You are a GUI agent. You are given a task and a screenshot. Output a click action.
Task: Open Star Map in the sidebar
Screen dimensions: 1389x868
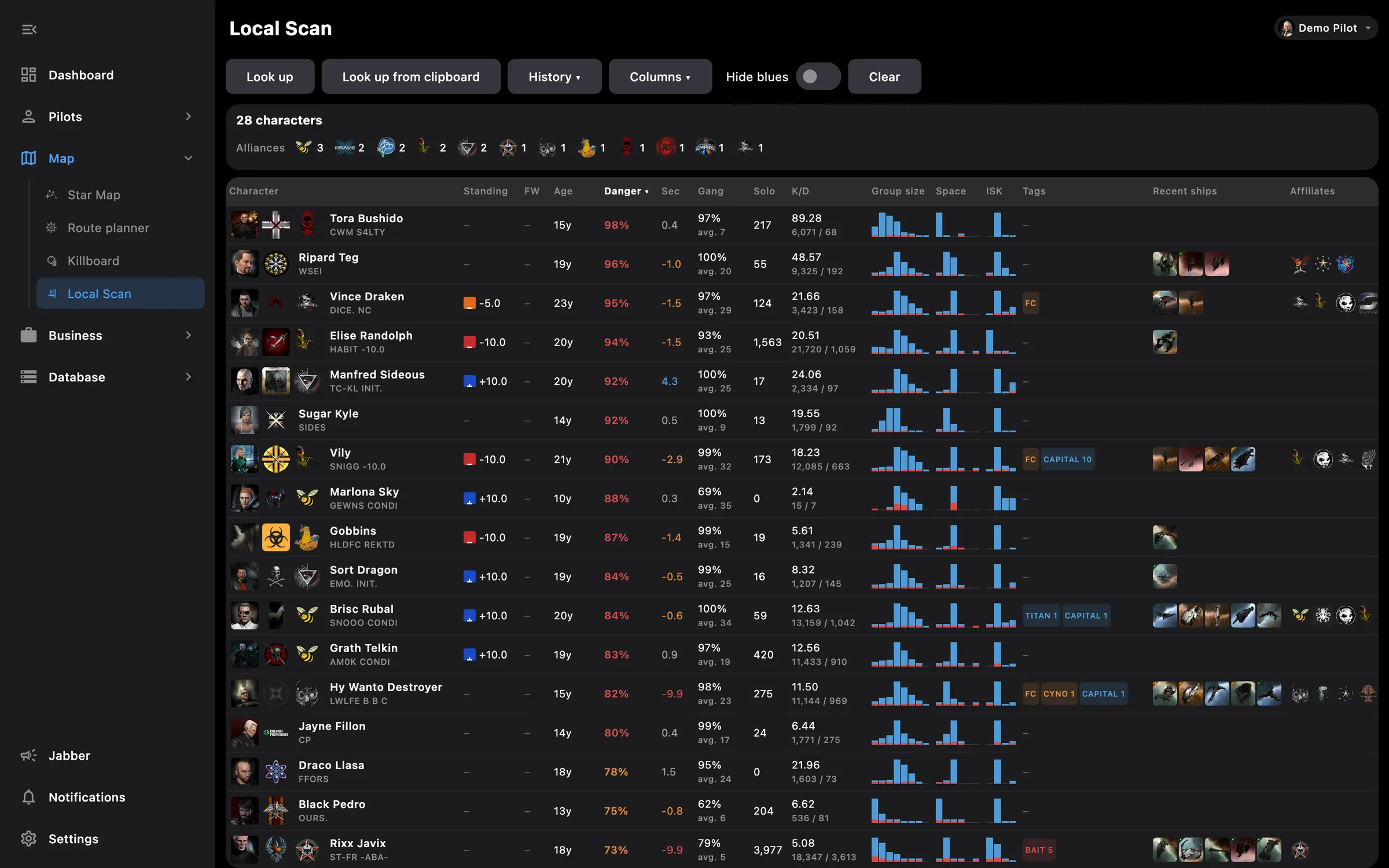(120, 195)
